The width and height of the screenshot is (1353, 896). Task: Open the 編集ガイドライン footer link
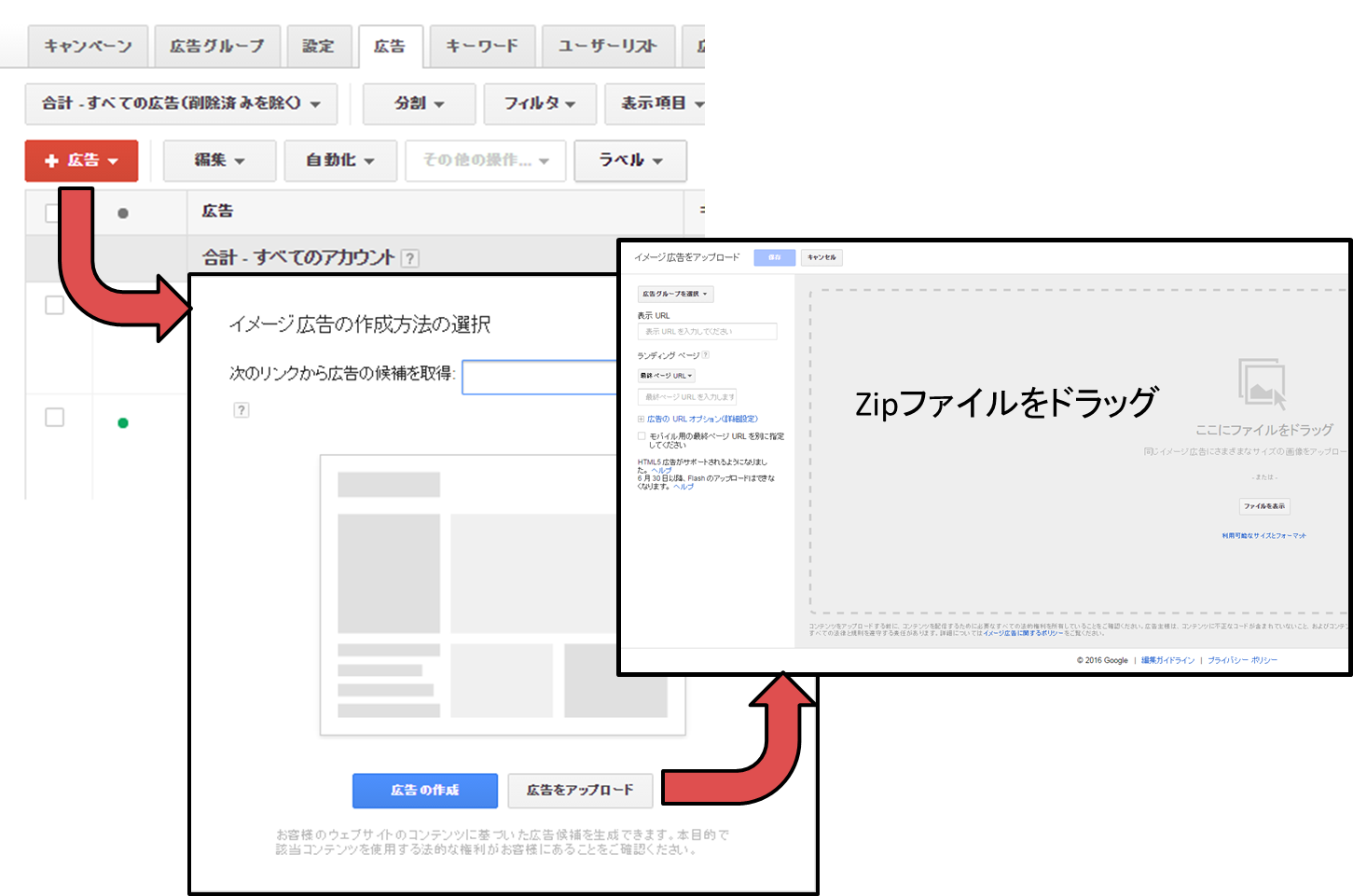click(x=1167, y=660)
